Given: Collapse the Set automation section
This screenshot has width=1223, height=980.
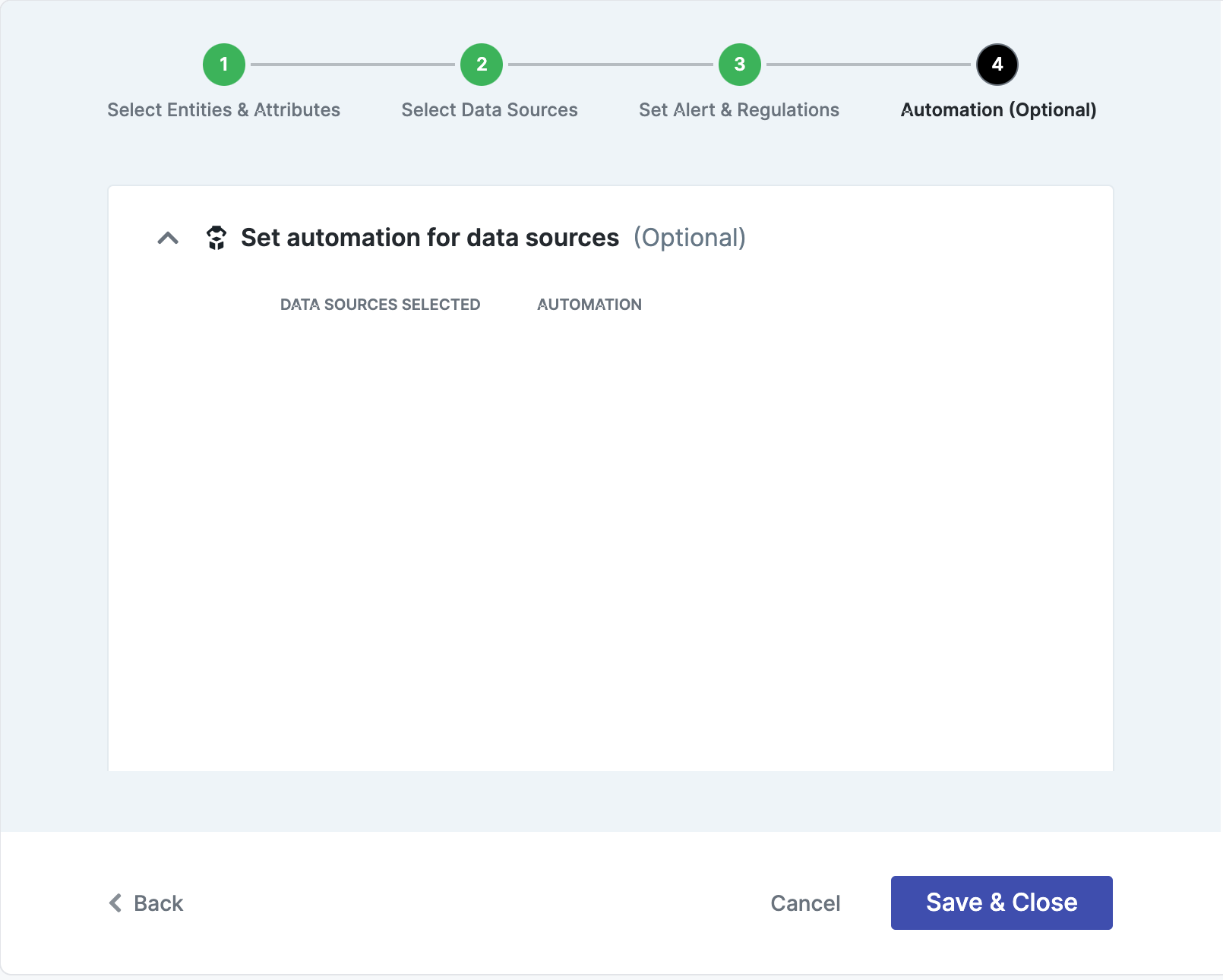Looking at the screenshot, I should (168, 239).
